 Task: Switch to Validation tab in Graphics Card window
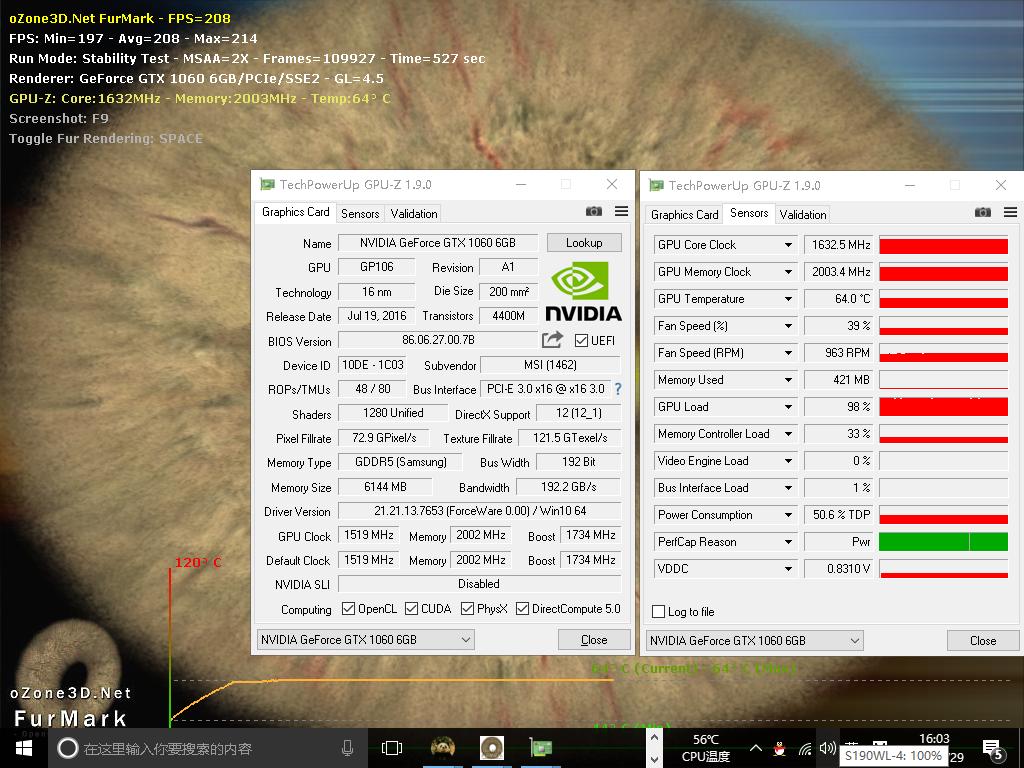tap(414, 213)
